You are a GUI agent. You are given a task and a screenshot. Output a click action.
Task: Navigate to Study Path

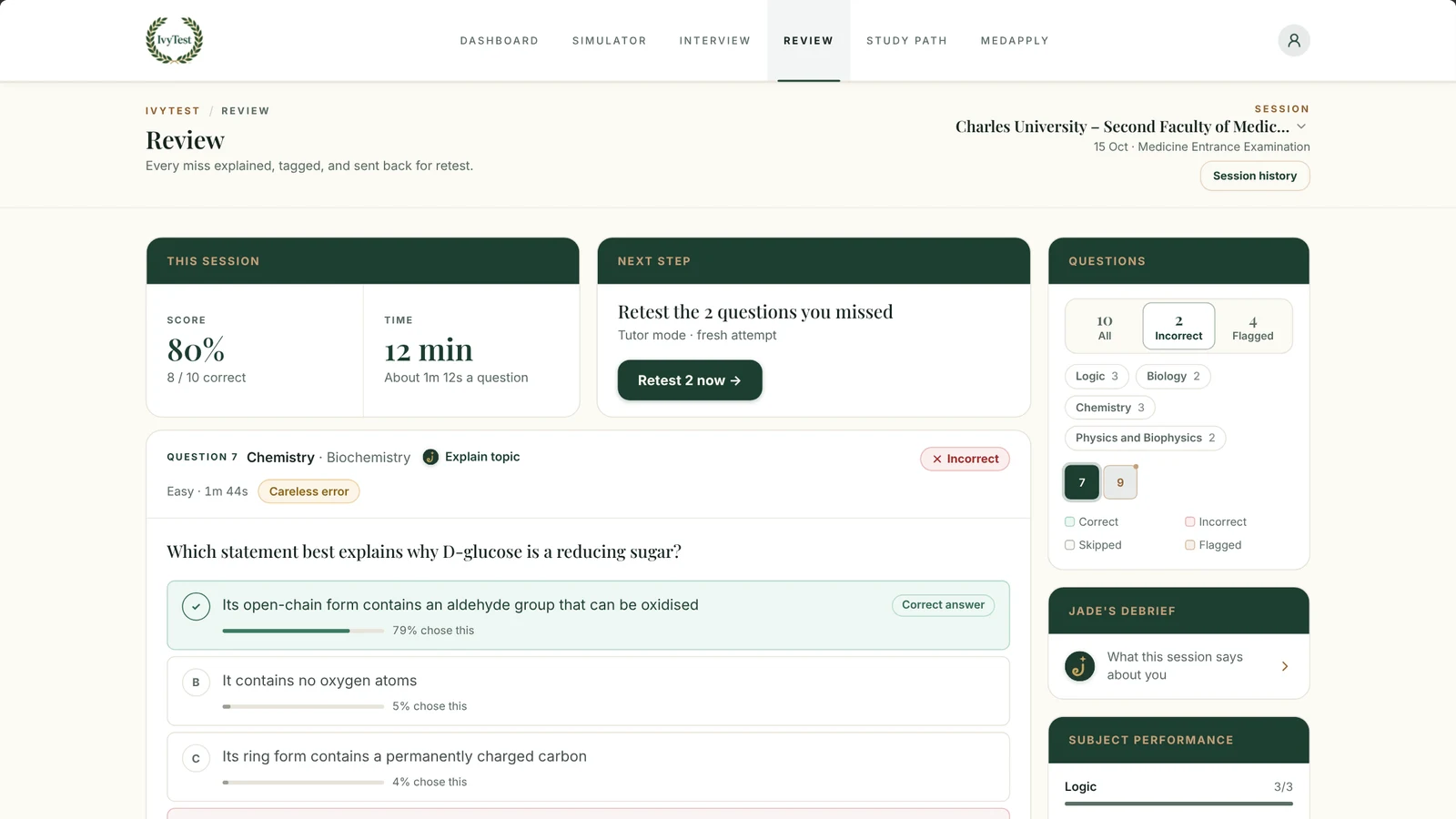906,41
